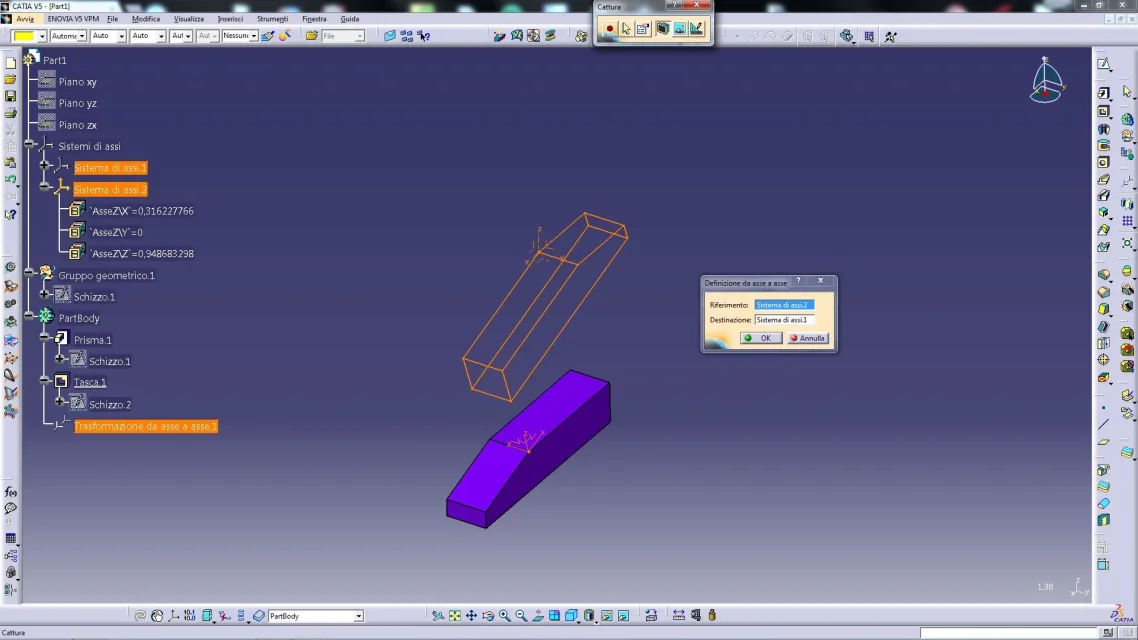Screen dimensions: 1138x640
Task: Click OK in the Definizione da asse a asse dialog
Action: click(x=761, y=338)
